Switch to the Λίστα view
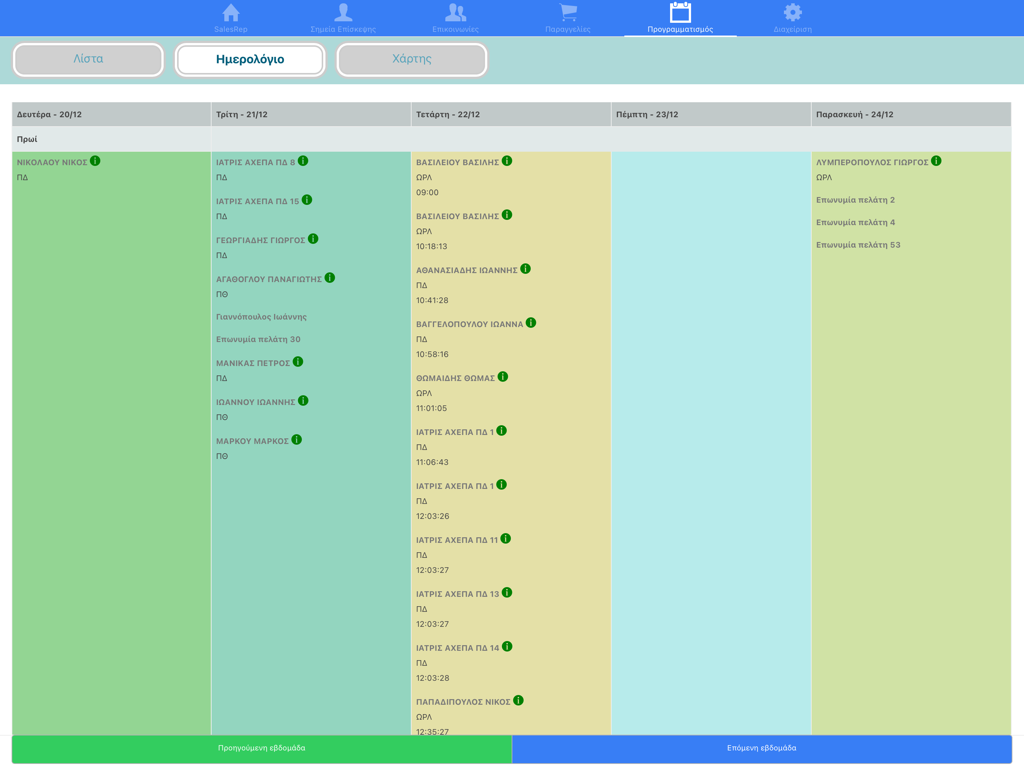 pyautogui.click(x=87, y=59)
